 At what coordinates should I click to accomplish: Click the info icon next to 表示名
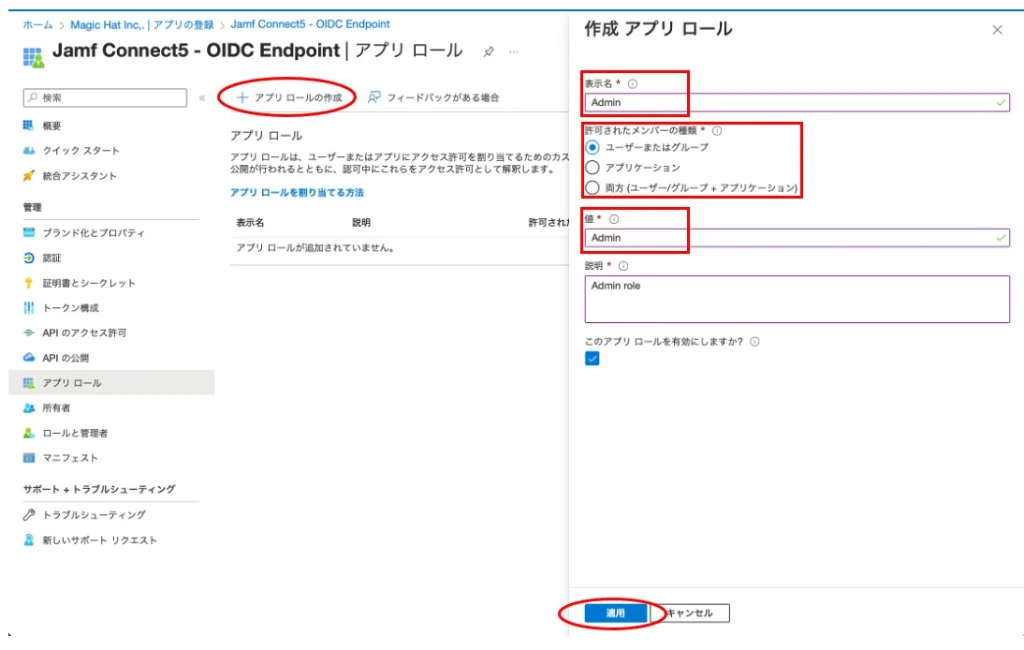point(632,84)
